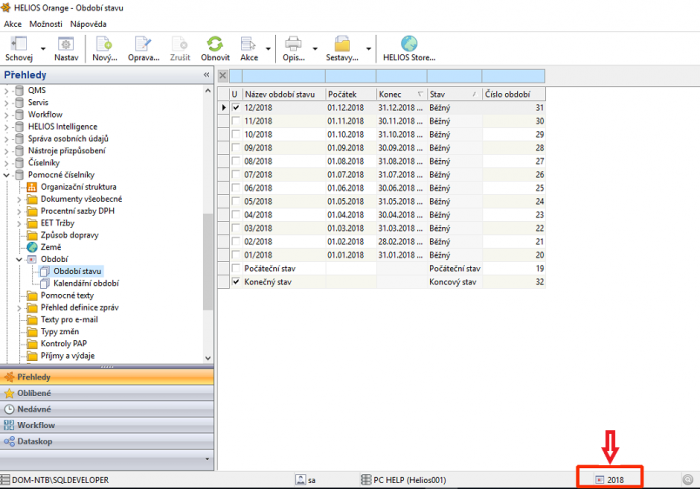Open the Sestavy folder icon
Screen dimensions: 700x489
coord(342,44)
